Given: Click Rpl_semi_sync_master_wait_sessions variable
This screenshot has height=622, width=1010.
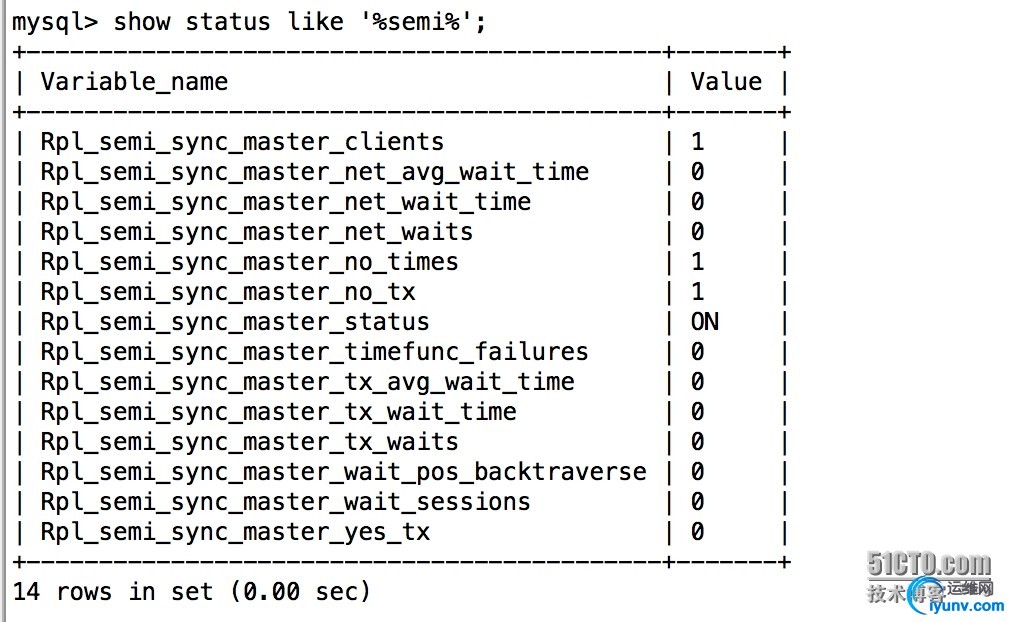Looking at the screenshot, I should (285, 502).
